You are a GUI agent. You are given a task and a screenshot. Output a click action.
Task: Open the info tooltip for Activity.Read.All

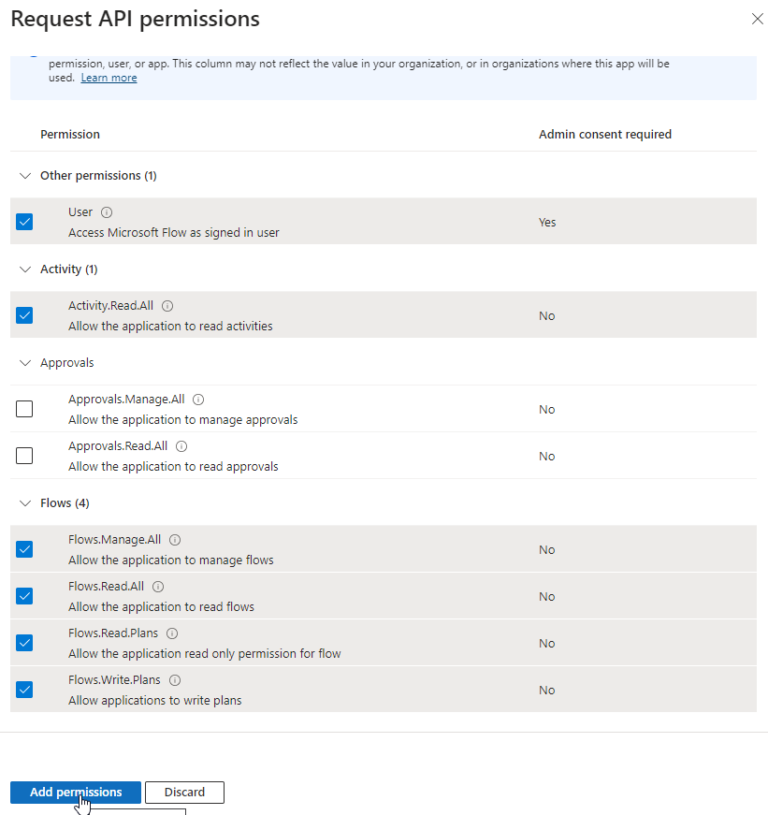[x=166, y=305]
